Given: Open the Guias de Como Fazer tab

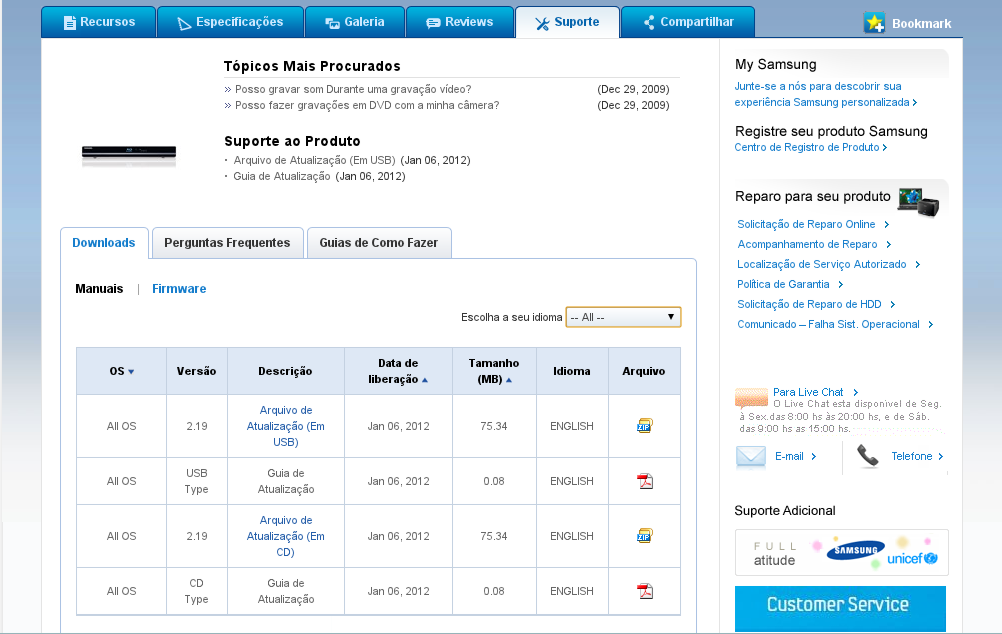Looking at the screenshot, I should pyautogui.click(x=379, y=243).
